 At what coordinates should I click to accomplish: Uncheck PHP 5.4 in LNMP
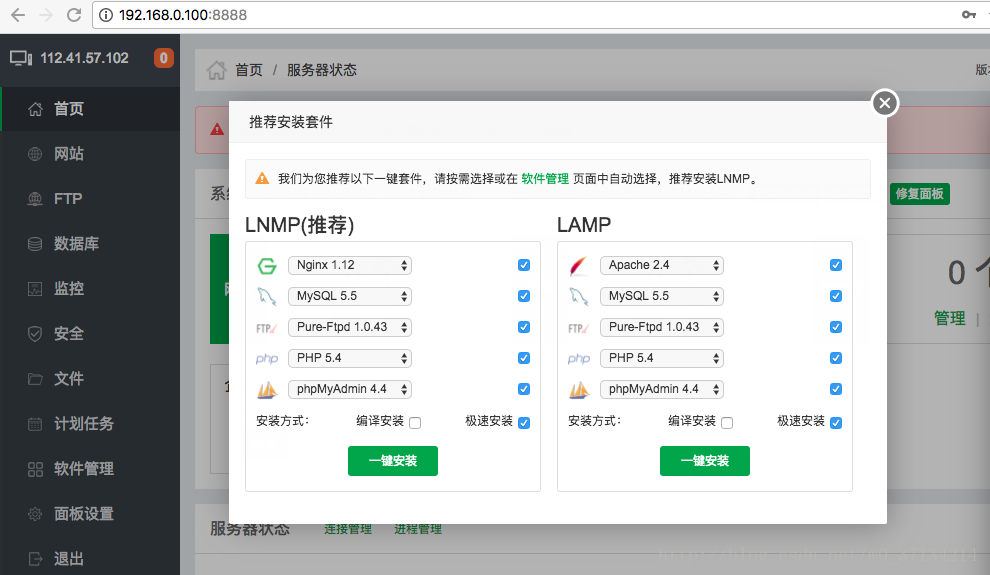coord(524,358)
